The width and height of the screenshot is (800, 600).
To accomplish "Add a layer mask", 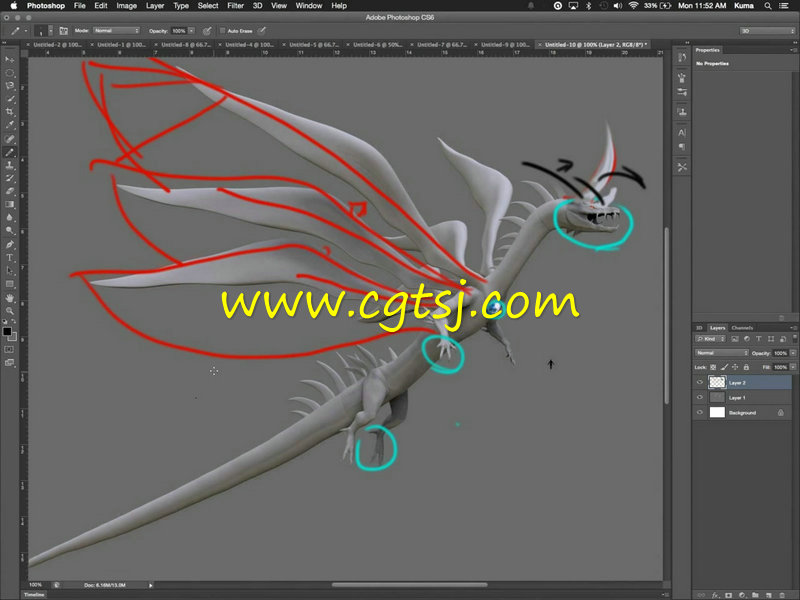I will click(x=729, y=595).
